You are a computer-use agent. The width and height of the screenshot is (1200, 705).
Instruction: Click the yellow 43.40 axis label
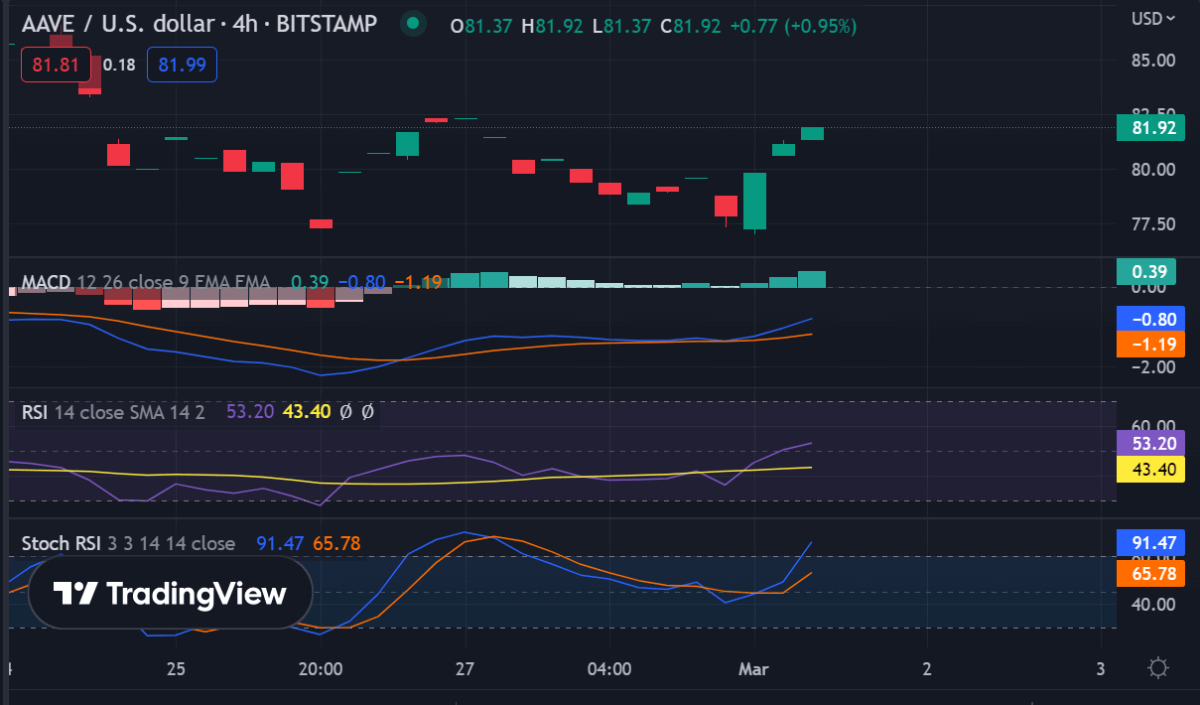tap(1152, 469)
